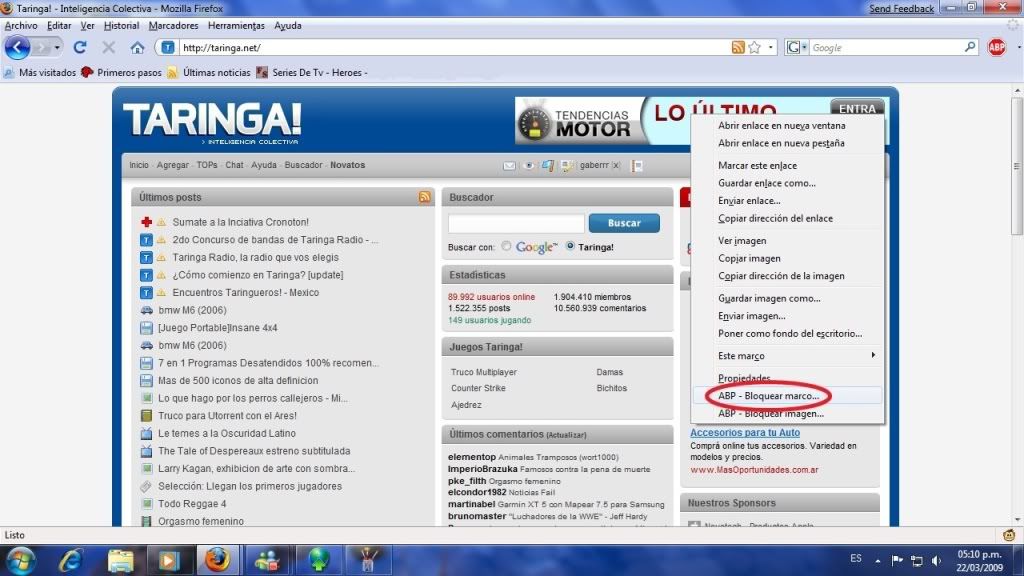Viewport: 1024px width, 576px height.
Task: Open the Marcadores menu
Action: click(x=173, y=25)
